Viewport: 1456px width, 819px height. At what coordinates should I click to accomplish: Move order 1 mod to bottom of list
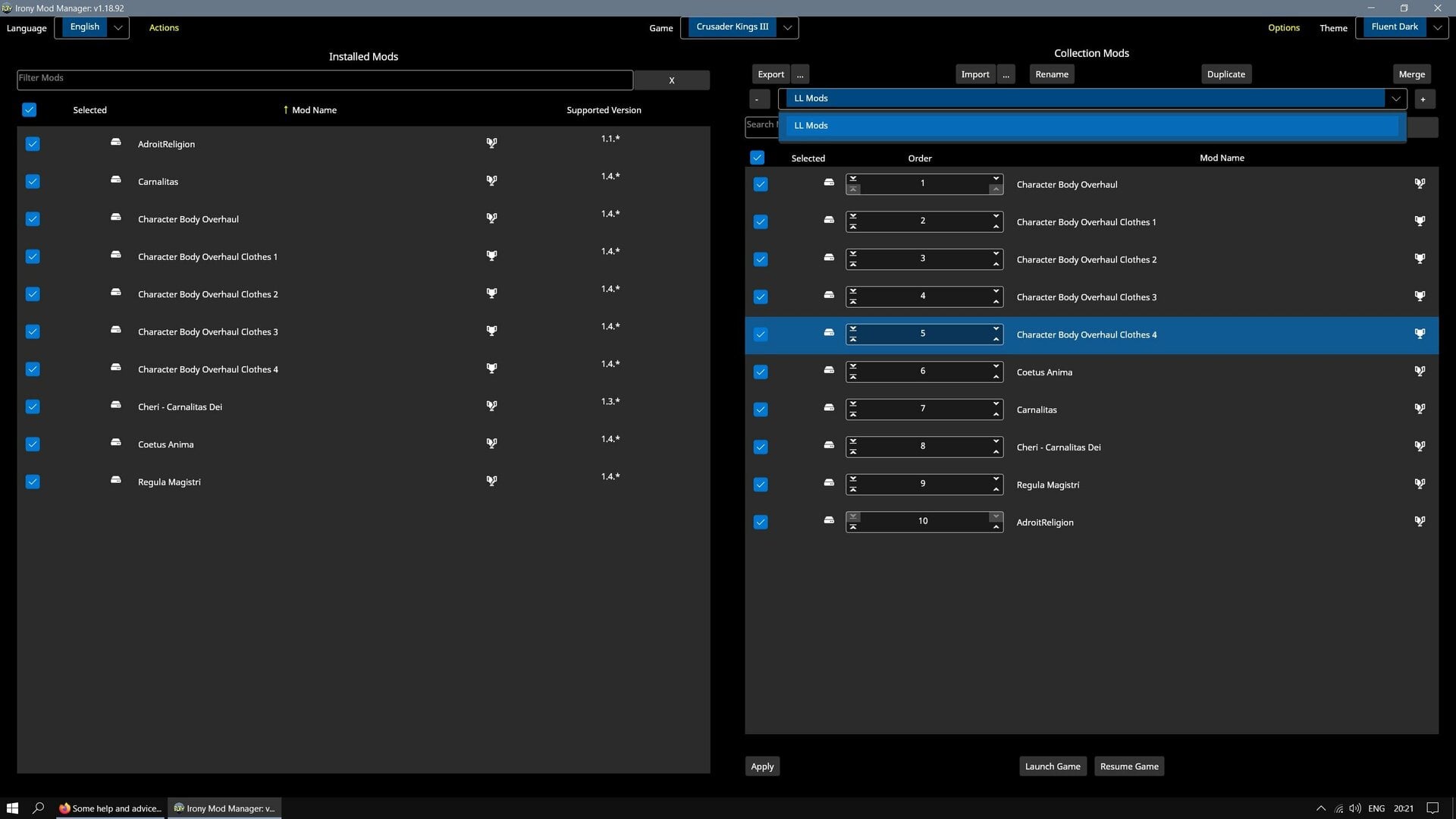pyautogui.click(x=853, y=179)
